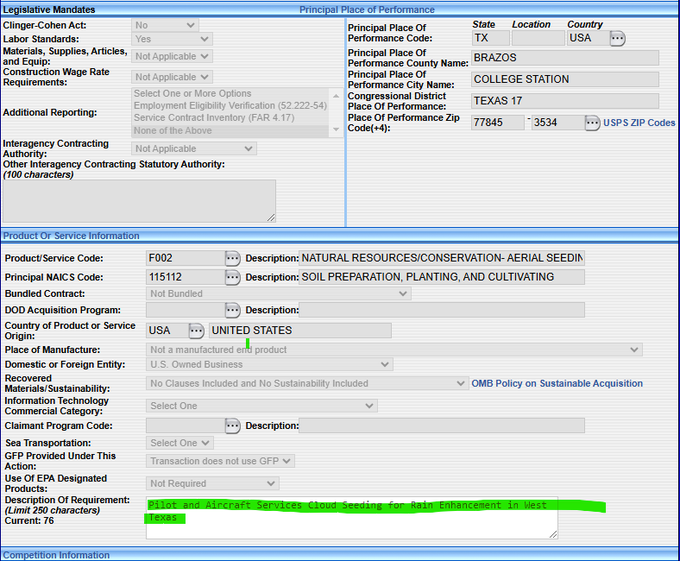Click DOD Acquisition Program lookup ellipsis button
This screenshot has width=680, height=561.
(232, 310)
